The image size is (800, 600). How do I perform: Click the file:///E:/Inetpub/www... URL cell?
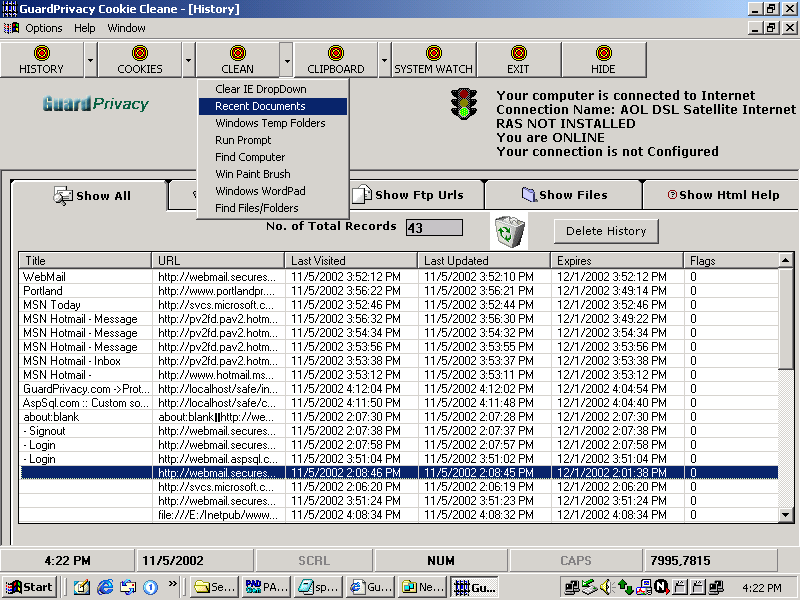[x=218, y=515]
